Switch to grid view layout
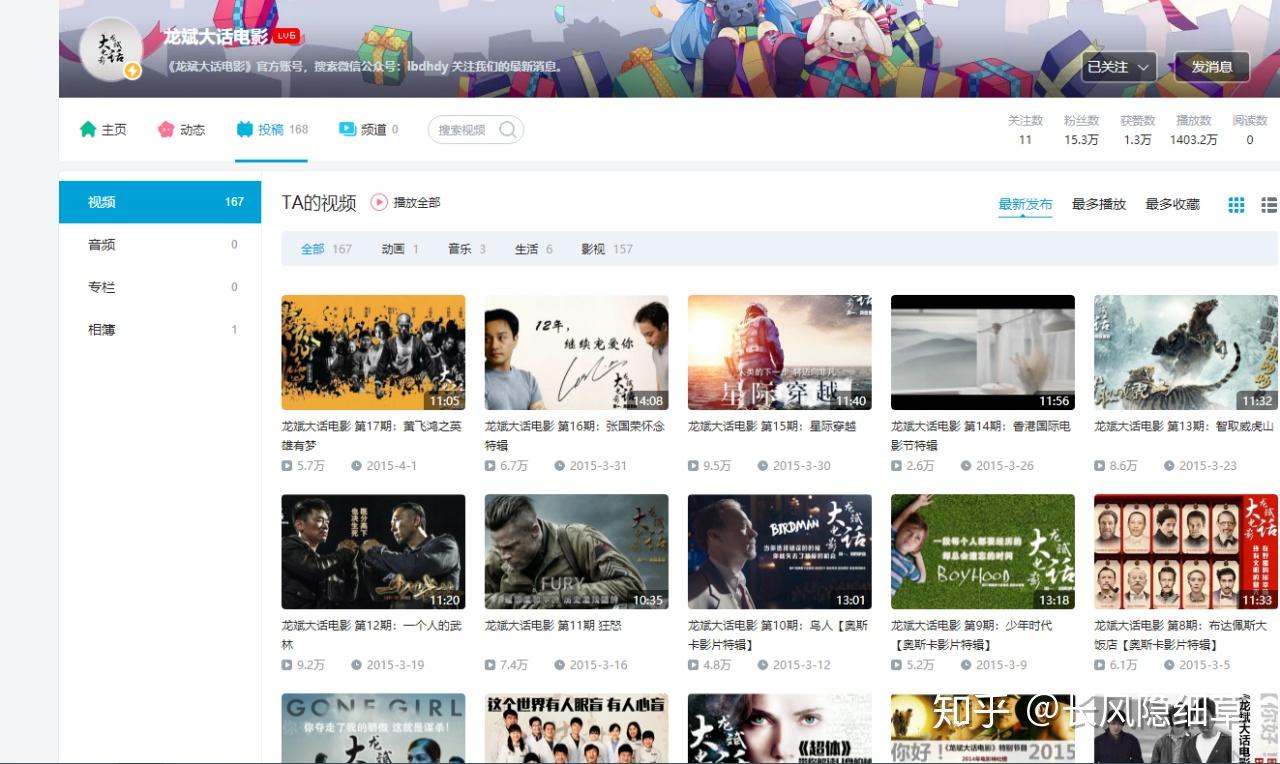Screen dimensions: 1280x764 [1236, 204]
